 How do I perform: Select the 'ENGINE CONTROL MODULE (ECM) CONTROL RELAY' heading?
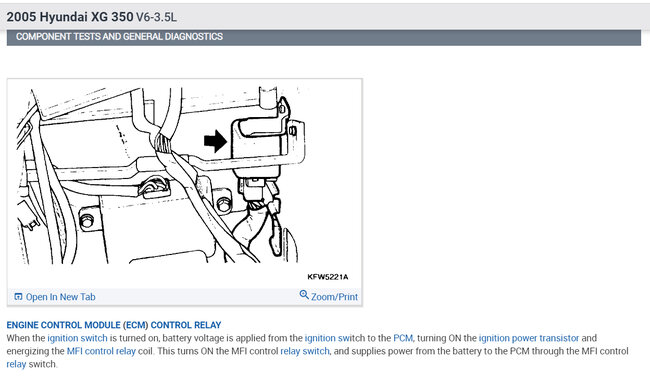[114, 325]
